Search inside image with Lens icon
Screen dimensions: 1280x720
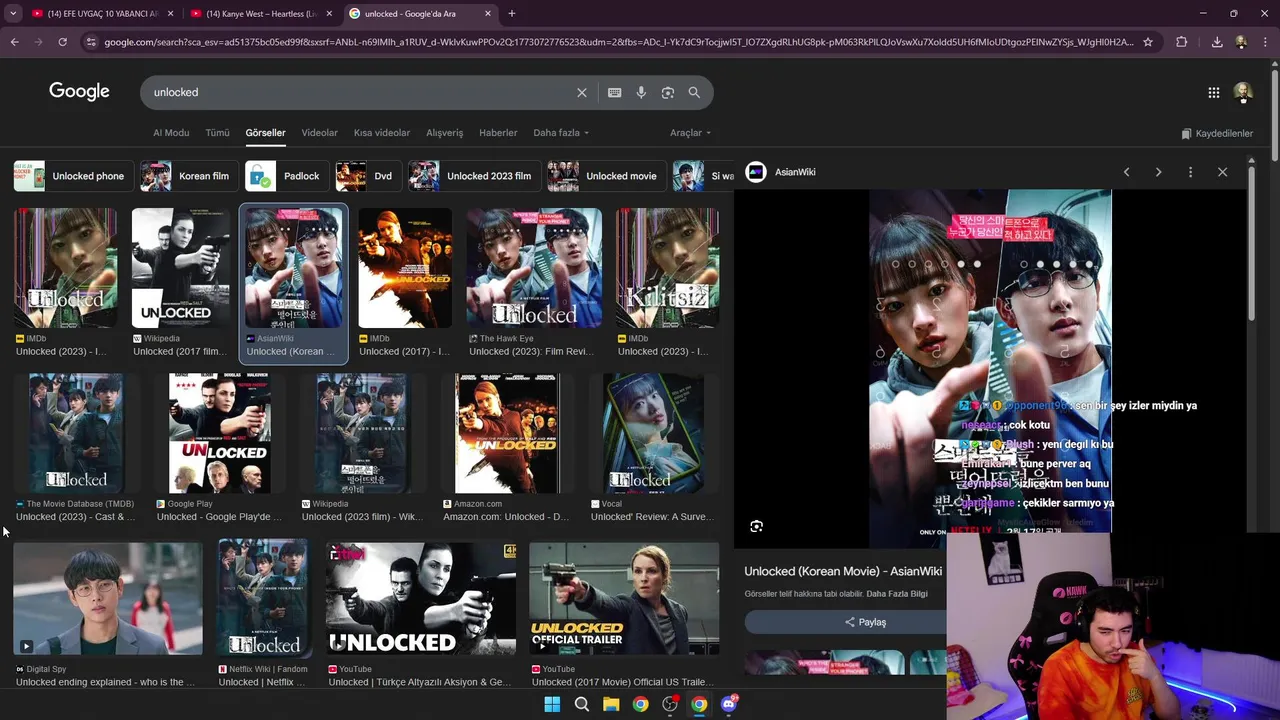[757, 526]
